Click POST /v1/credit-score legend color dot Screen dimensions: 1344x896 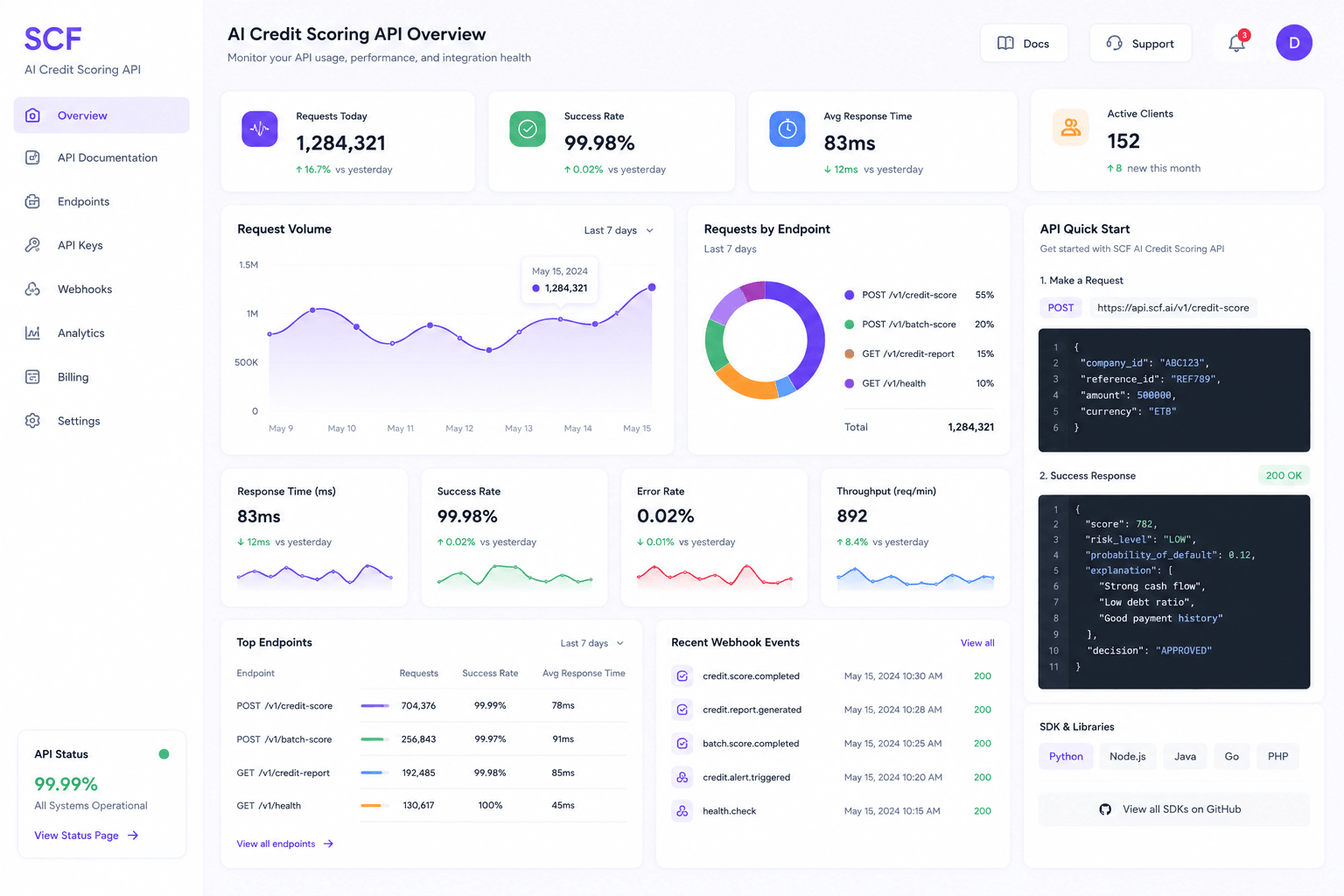click(x=849, y=295)
